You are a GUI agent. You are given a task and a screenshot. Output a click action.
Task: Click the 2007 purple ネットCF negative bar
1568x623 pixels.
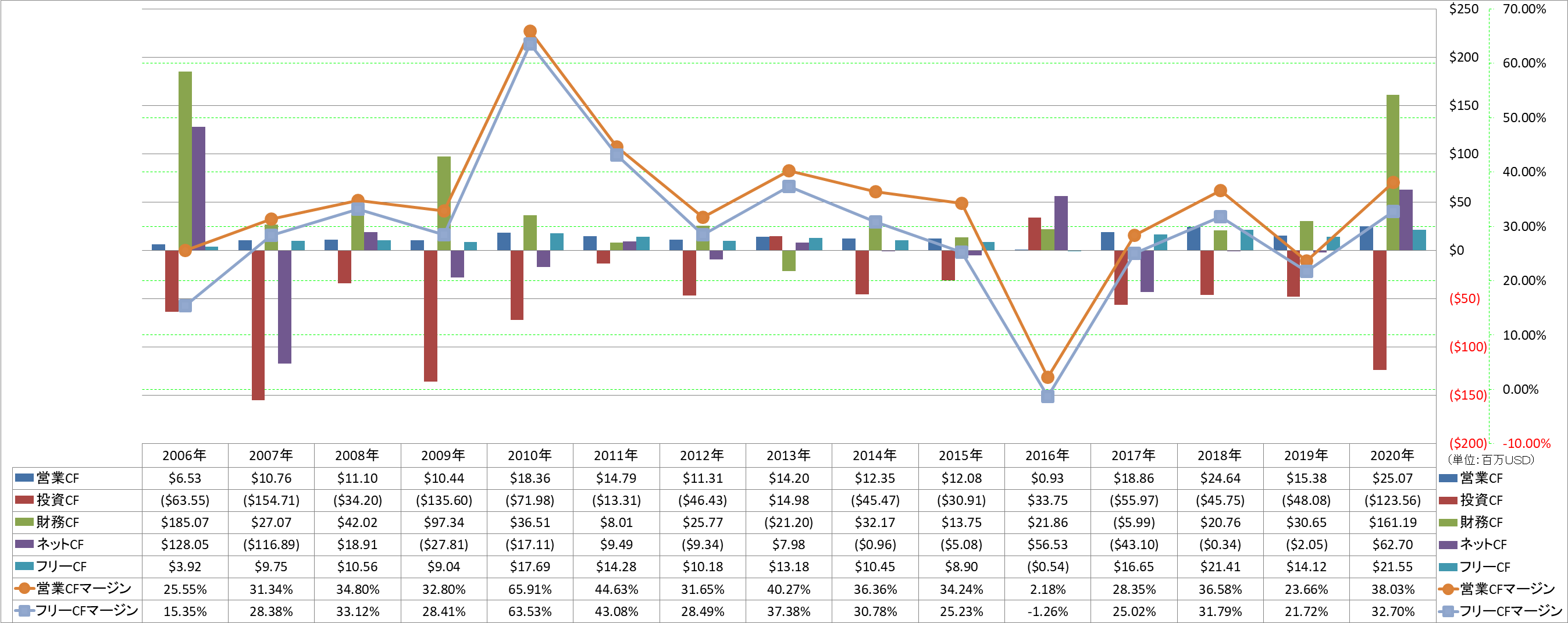coord(285,307)
